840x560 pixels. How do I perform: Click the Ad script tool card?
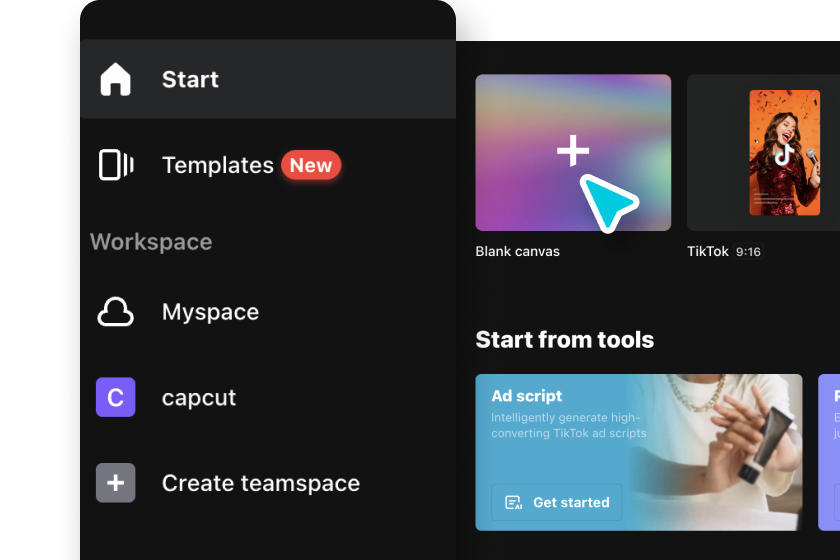point(639,452)
